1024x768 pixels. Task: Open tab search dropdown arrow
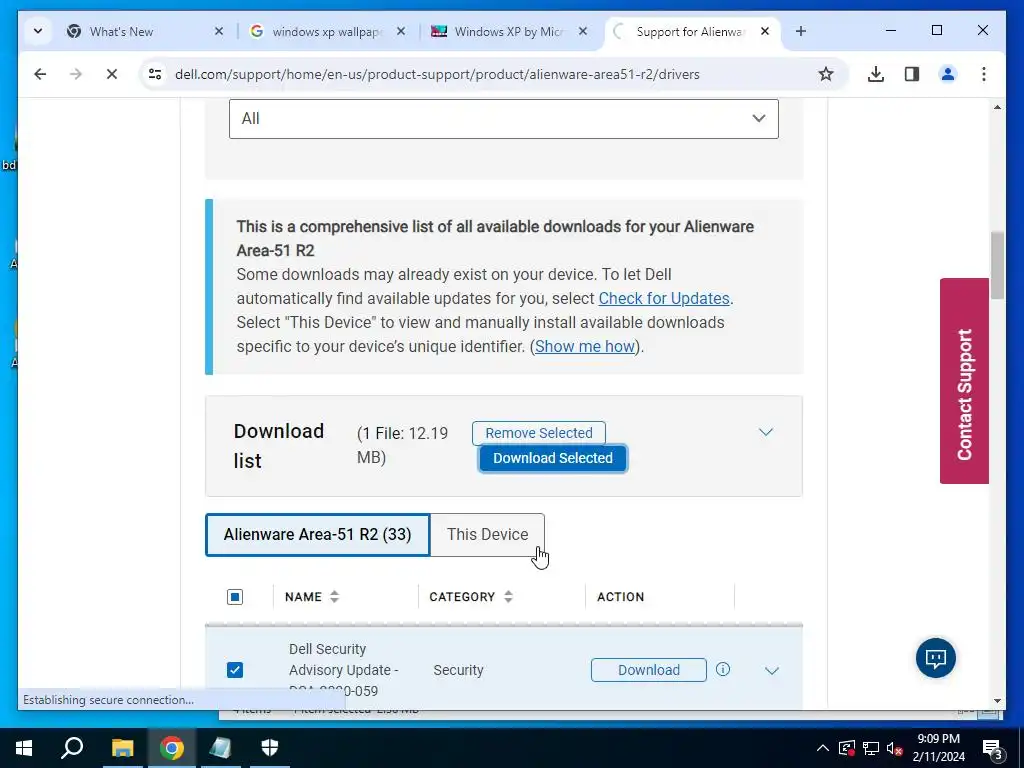(x=38, y=31)
